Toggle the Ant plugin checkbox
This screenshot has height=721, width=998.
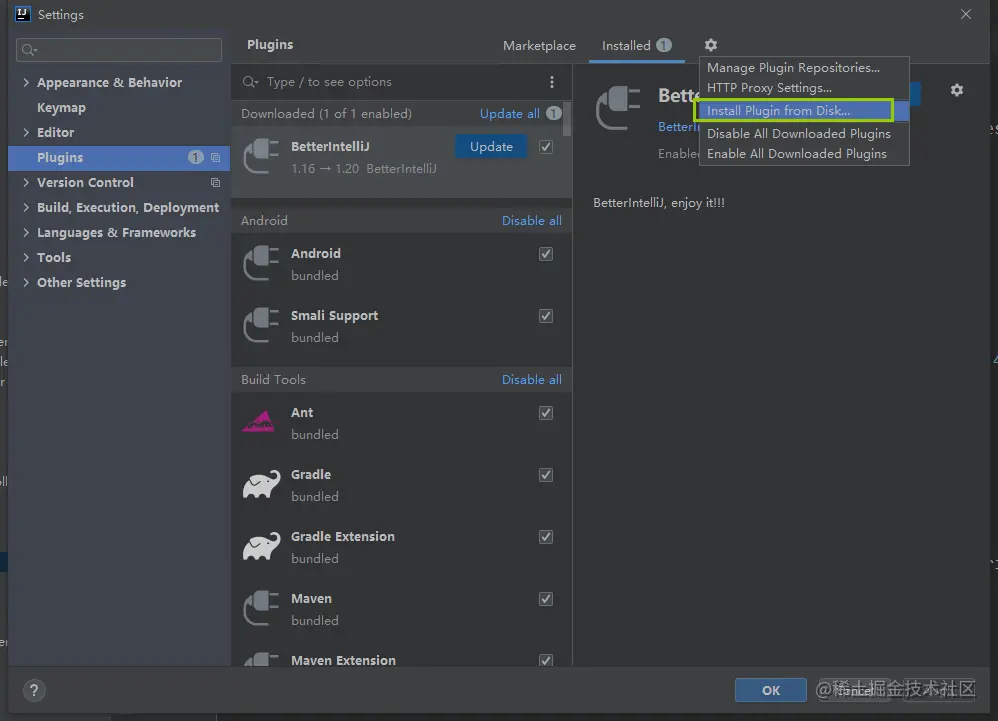(546, 413)
